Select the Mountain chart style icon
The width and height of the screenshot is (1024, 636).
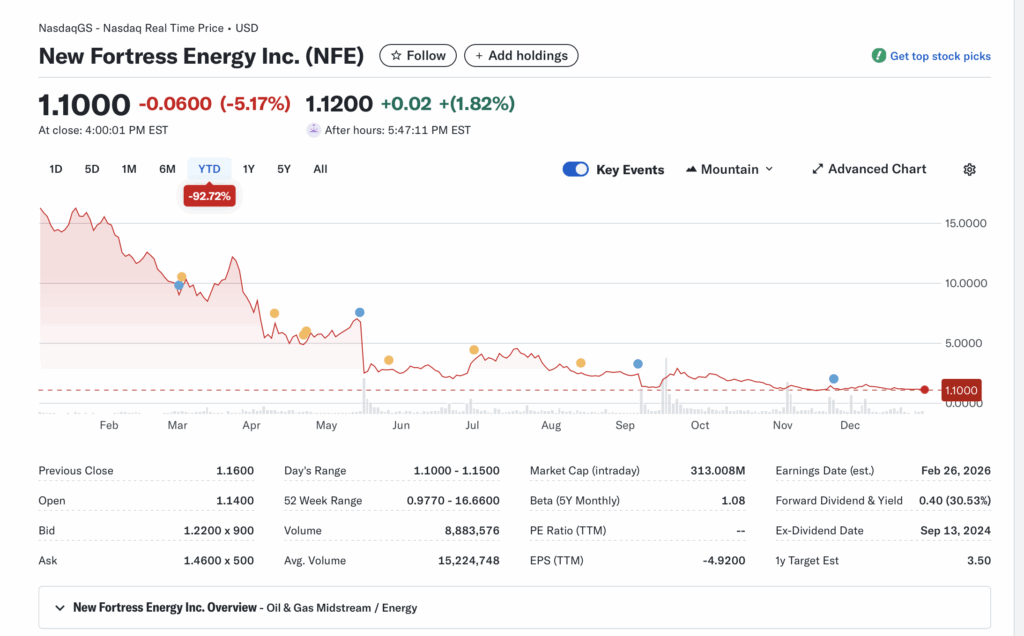point(690,169)
